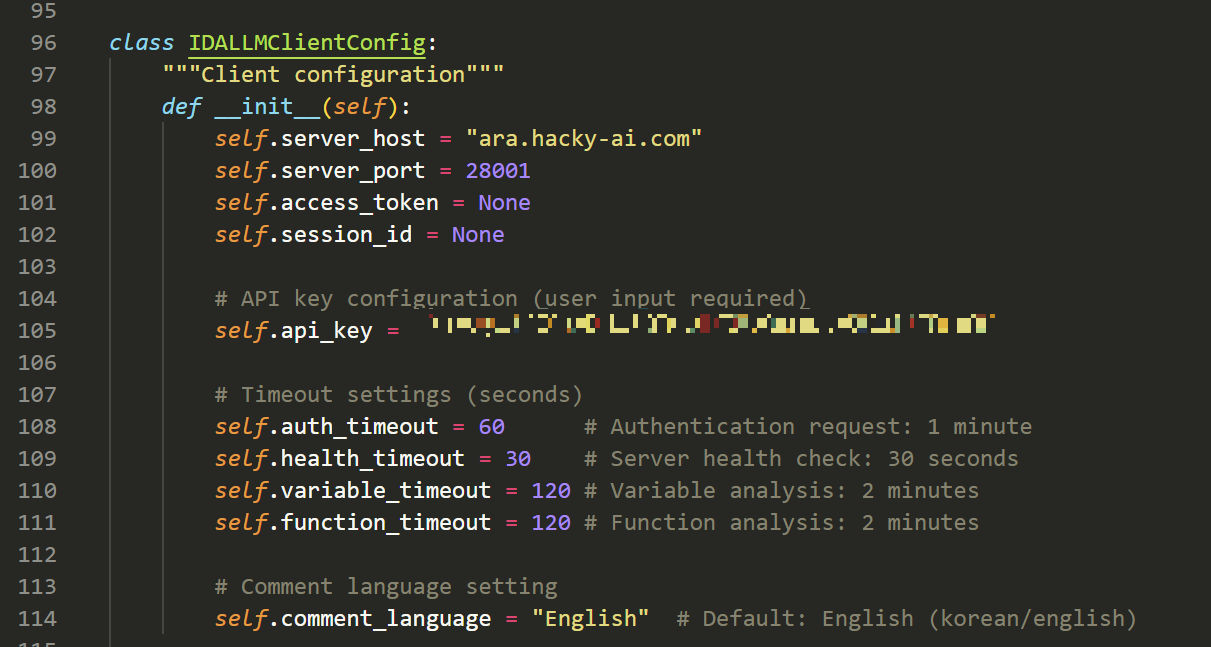Click the None value of access_token
Image resolution: width=1211 pixels, height=647 pixels.
pos(504,203)
